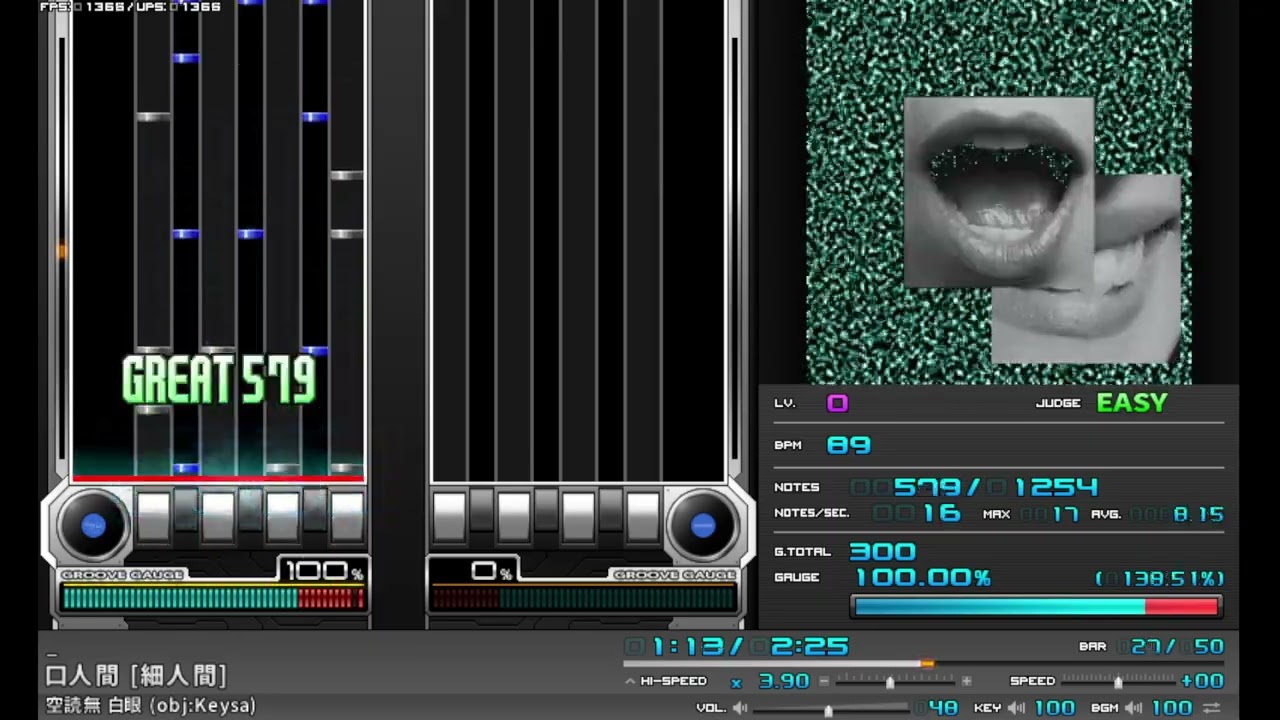Click the left player's blue turntable
This screenshot has height=720, width=1280.
[93, 524]
